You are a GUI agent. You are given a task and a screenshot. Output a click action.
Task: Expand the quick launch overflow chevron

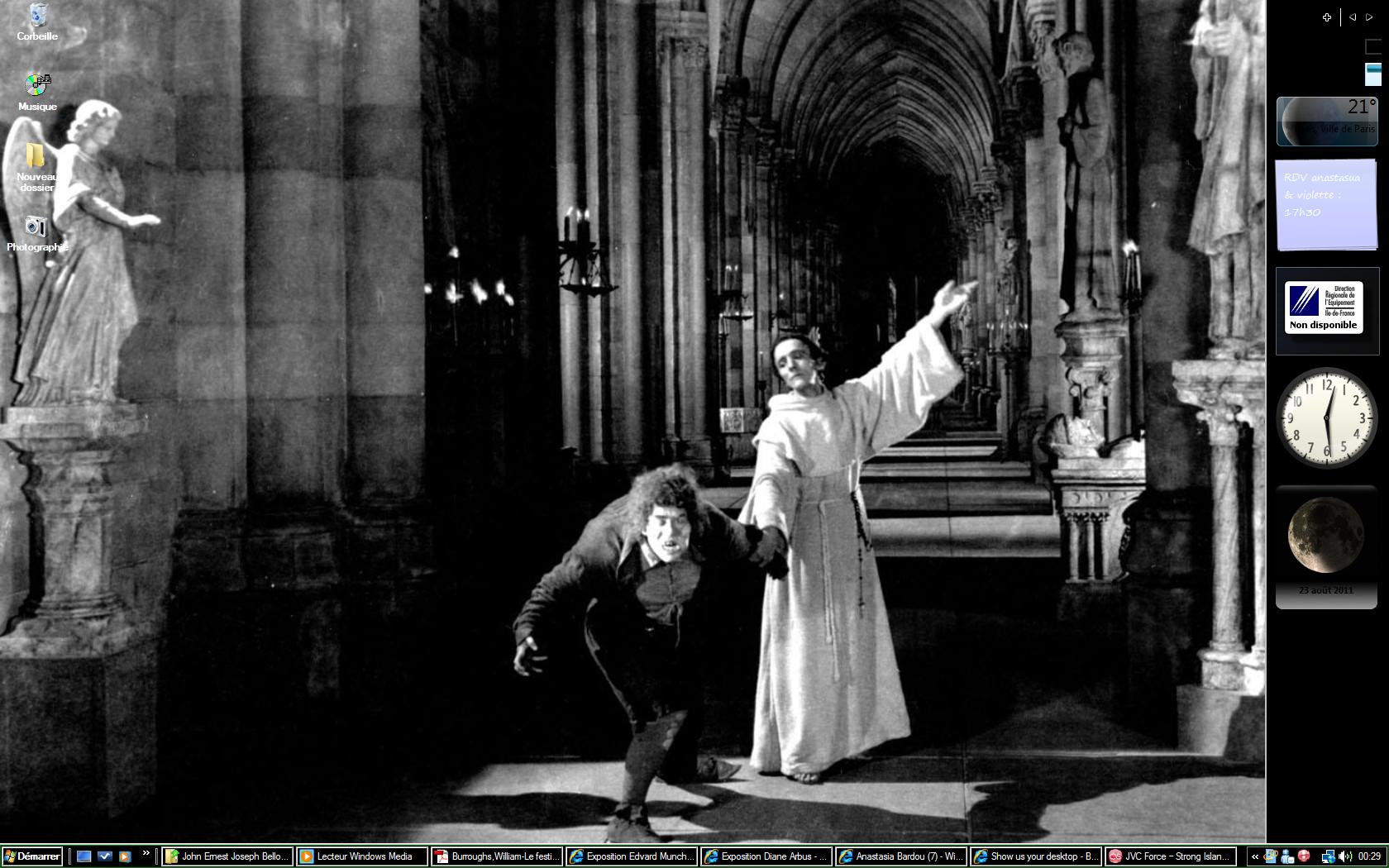coord(146,854)
